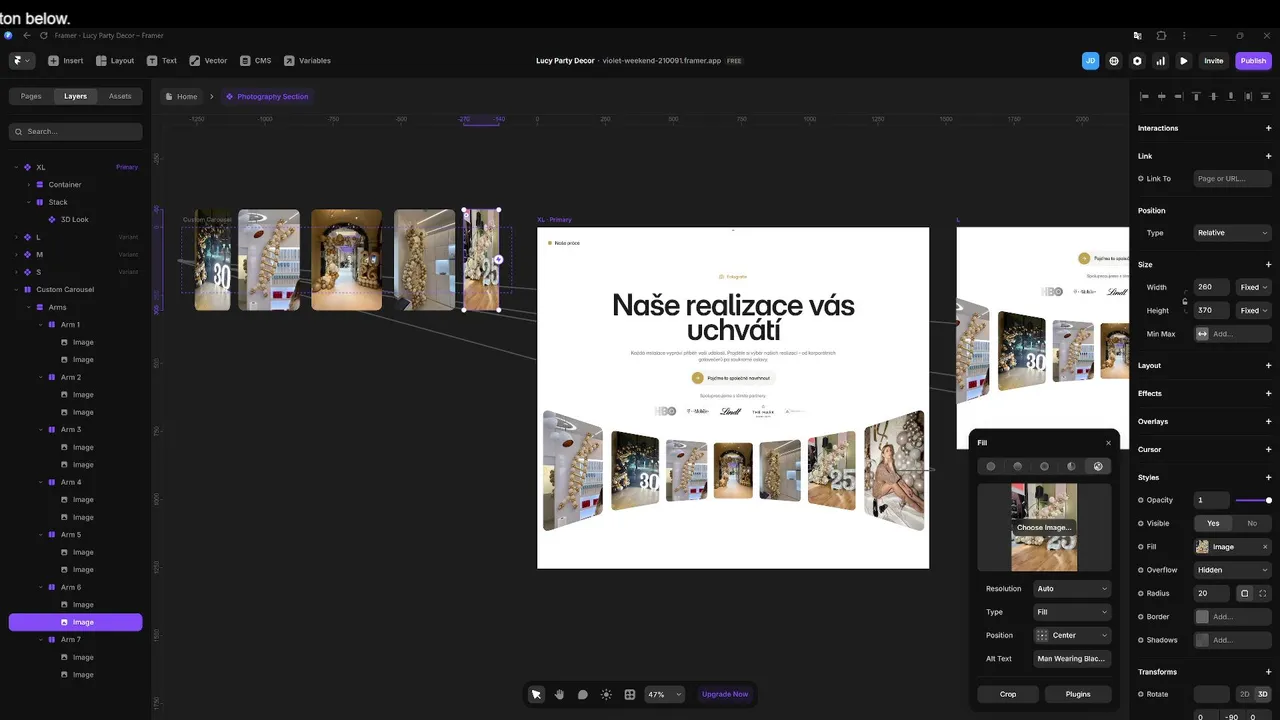Open the Height Fixed dropdown
Image resolution: width=1280 pixels, height=720 pixels.
pos(1254,311)
